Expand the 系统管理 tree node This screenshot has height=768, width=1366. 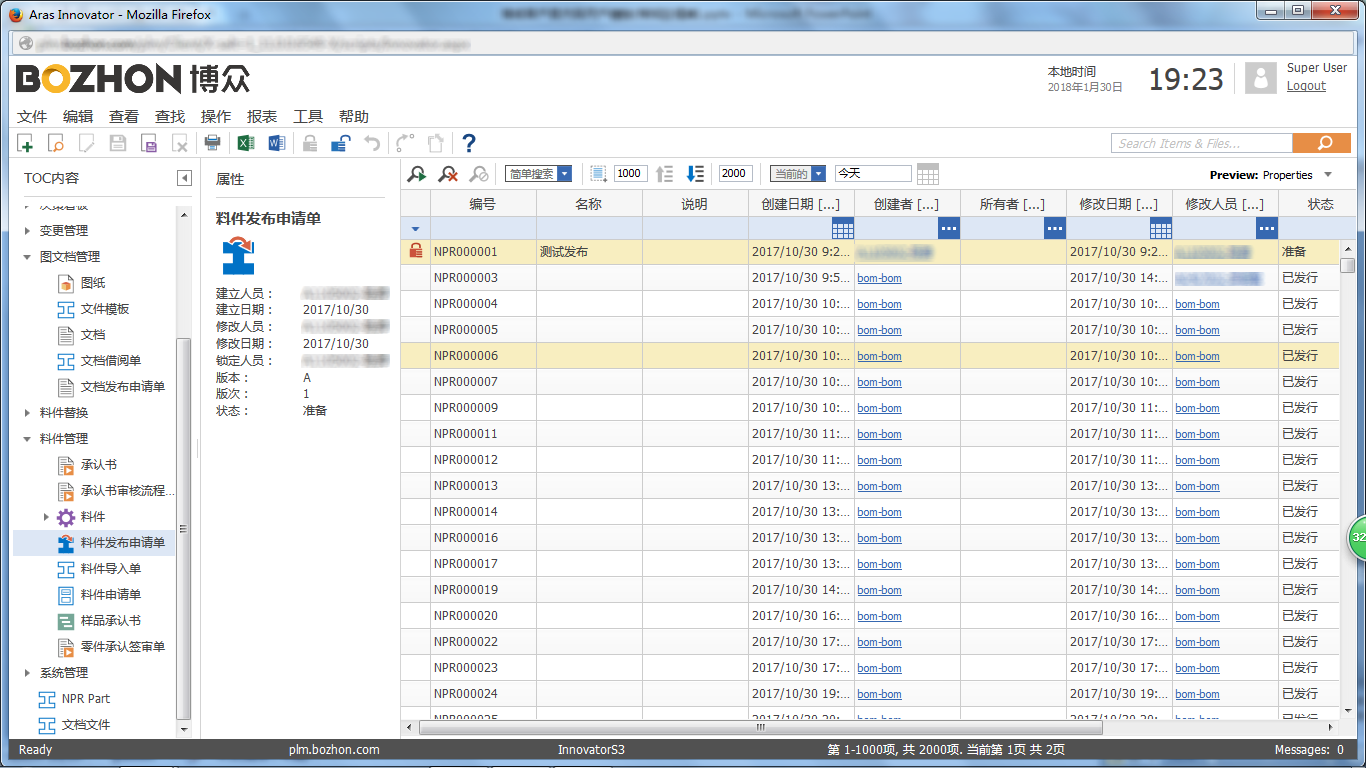coord(28,673)
